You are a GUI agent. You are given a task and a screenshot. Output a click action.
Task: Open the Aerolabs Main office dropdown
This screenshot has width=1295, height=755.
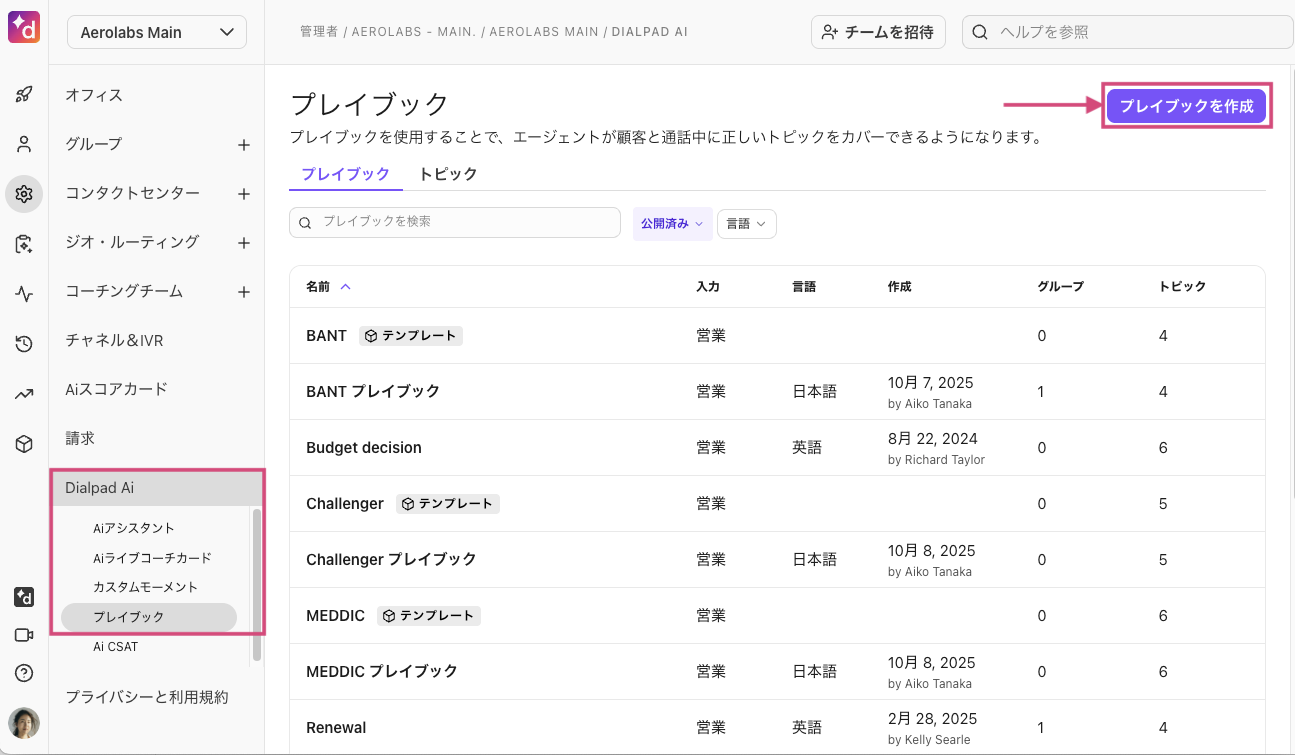(x=157, y=32)
